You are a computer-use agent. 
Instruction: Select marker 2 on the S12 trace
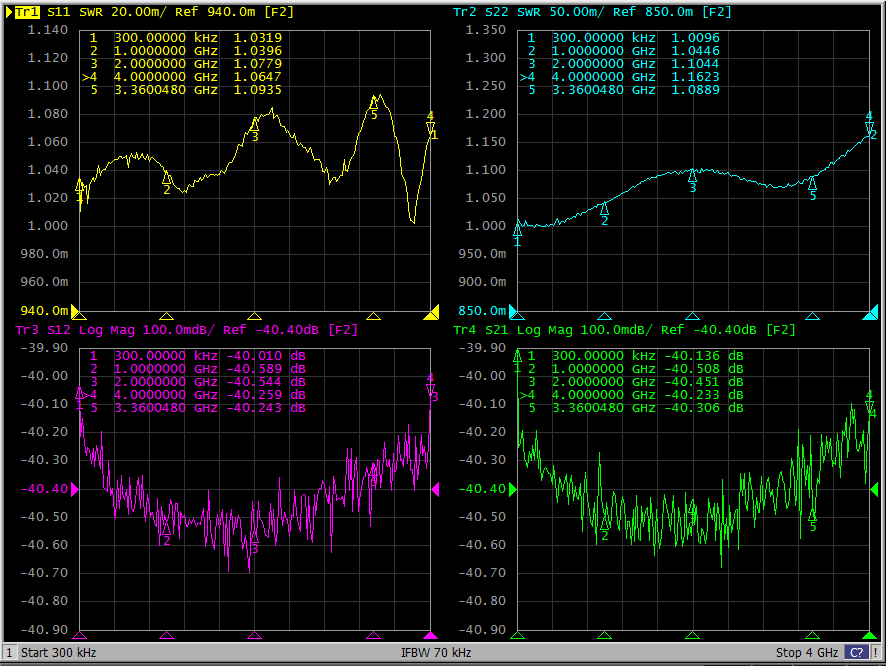pyautogui.click(x=167, y=530)
